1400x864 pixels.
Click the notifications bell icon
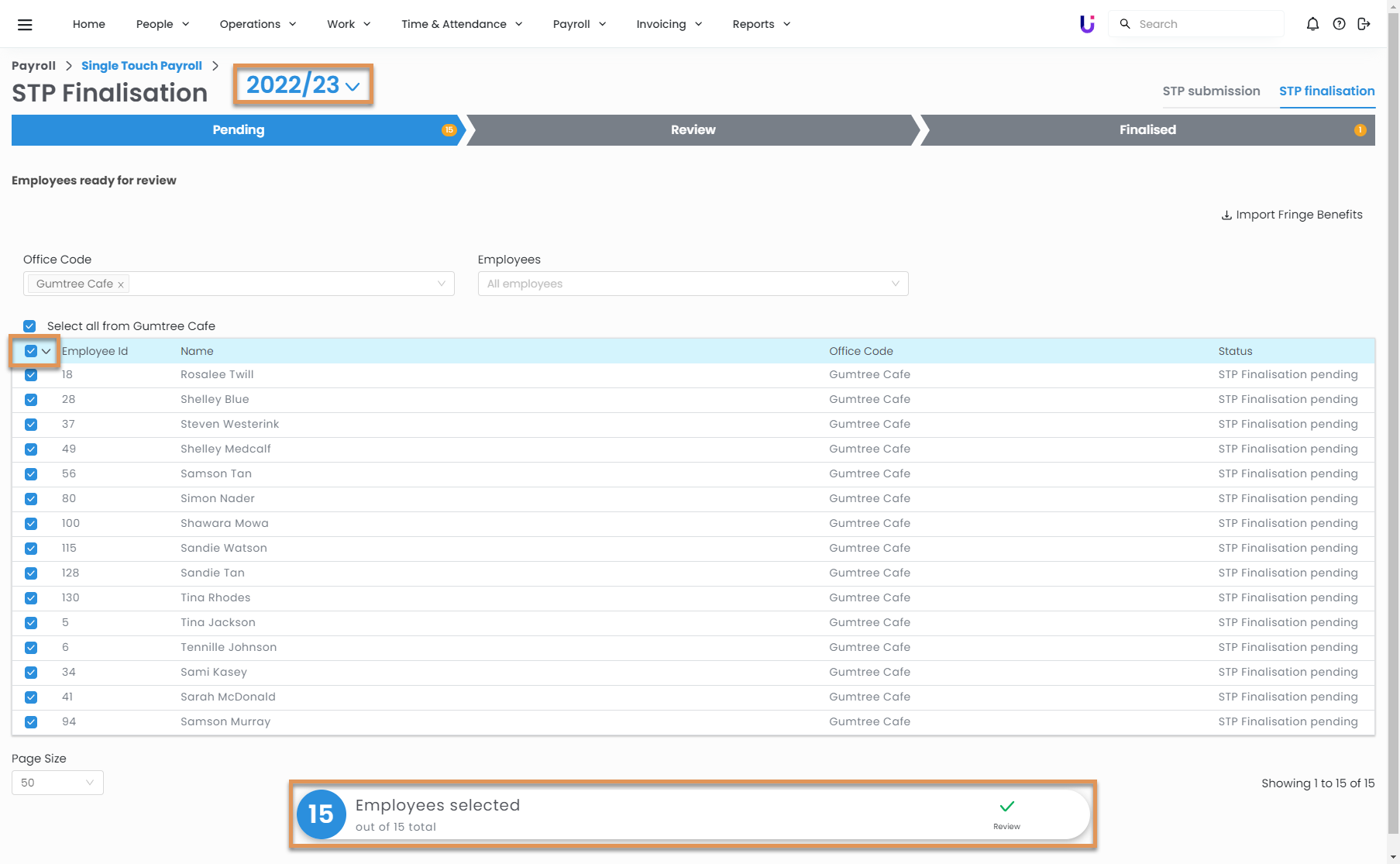coord(1312,24)
